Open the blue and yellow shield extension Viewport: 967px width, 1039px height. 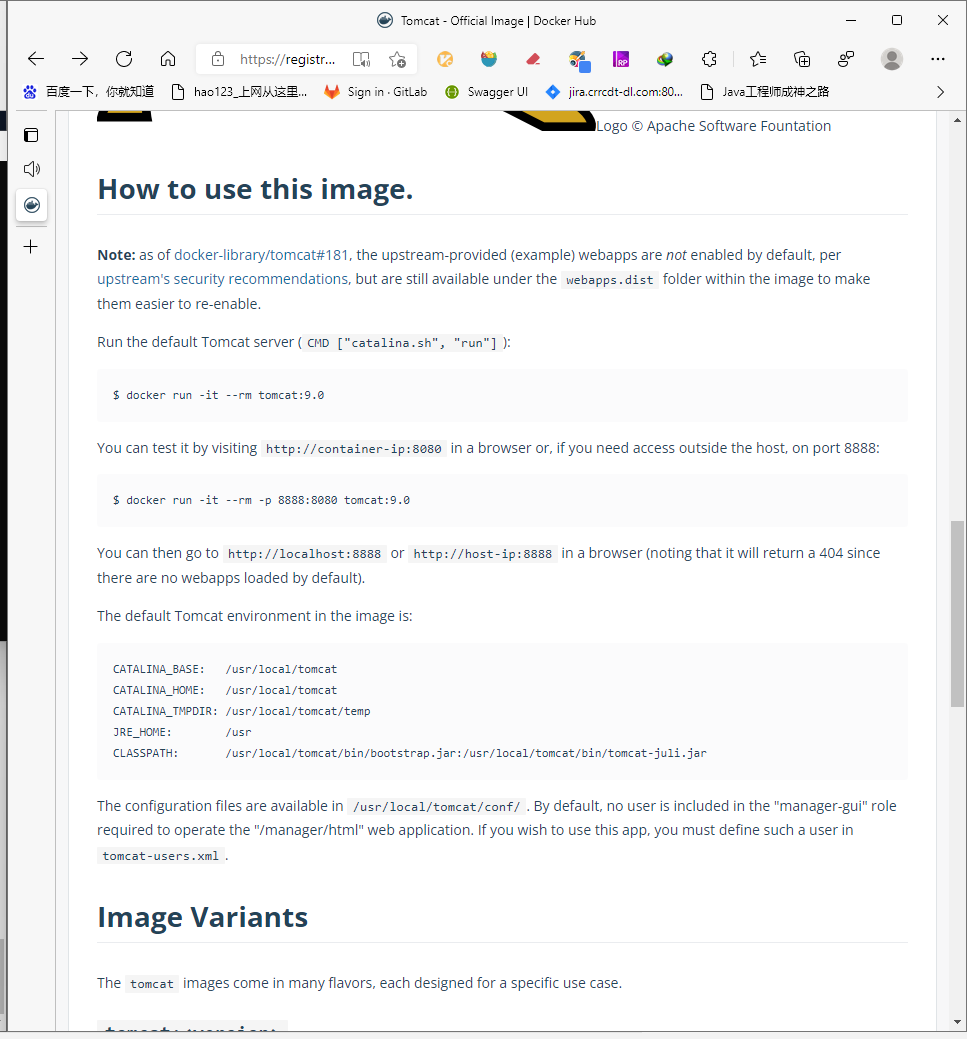coord(488,60)
